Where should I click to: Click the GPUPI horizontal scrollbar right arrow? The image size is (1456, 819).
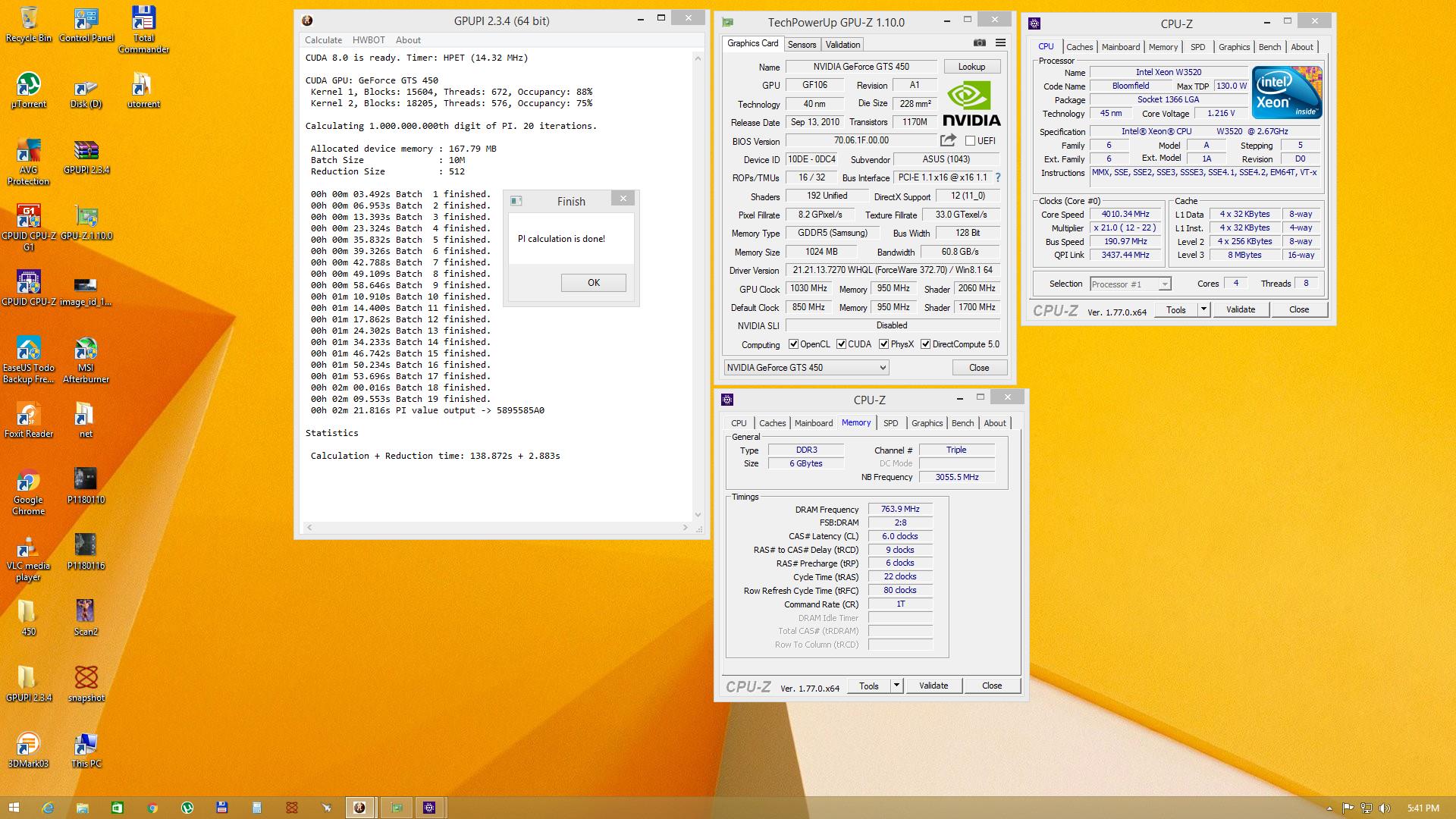pyautogui.click(x=685, y=527)
